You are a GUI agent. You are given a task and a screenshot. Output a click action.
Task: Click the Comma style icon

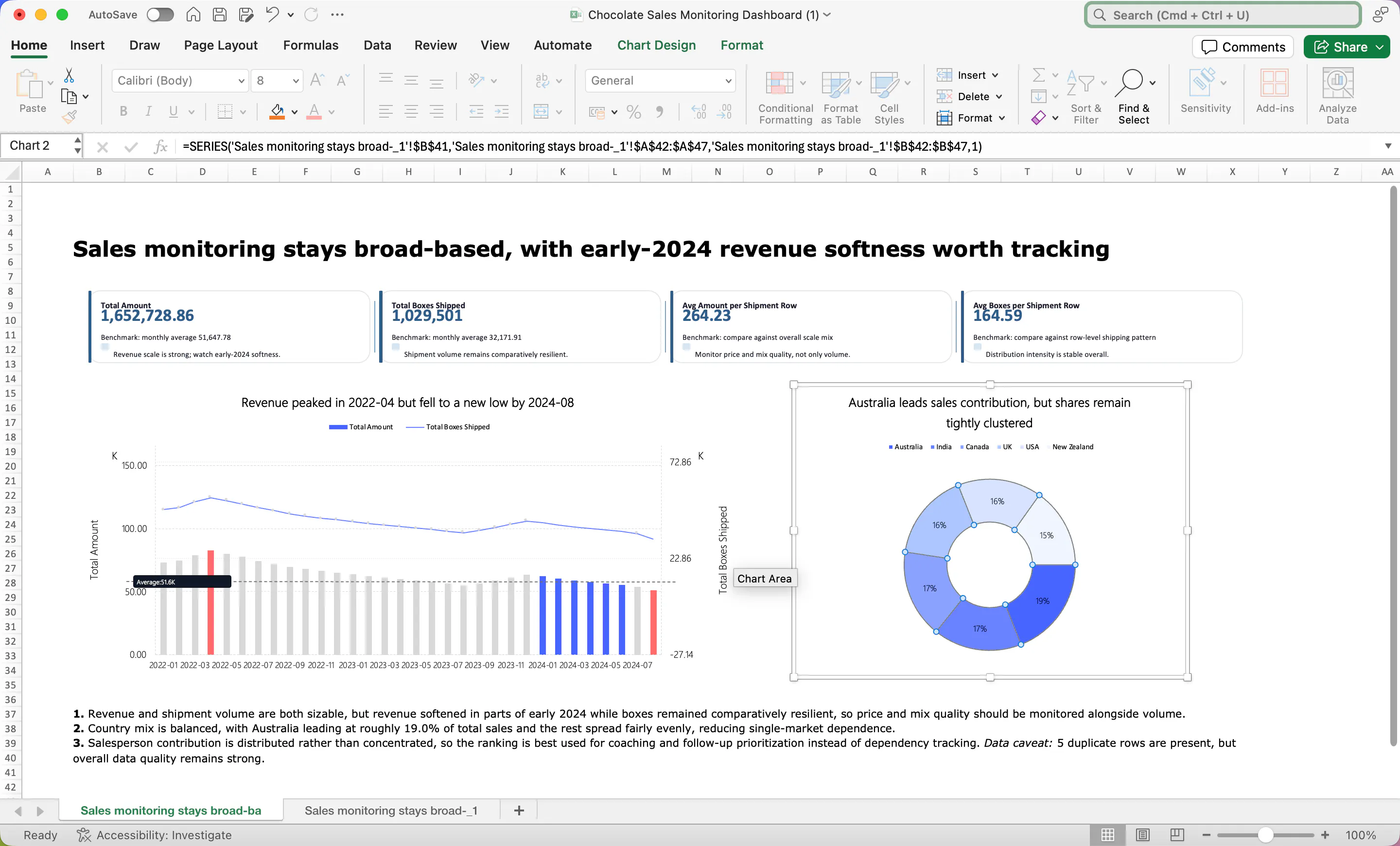[659, 111]
